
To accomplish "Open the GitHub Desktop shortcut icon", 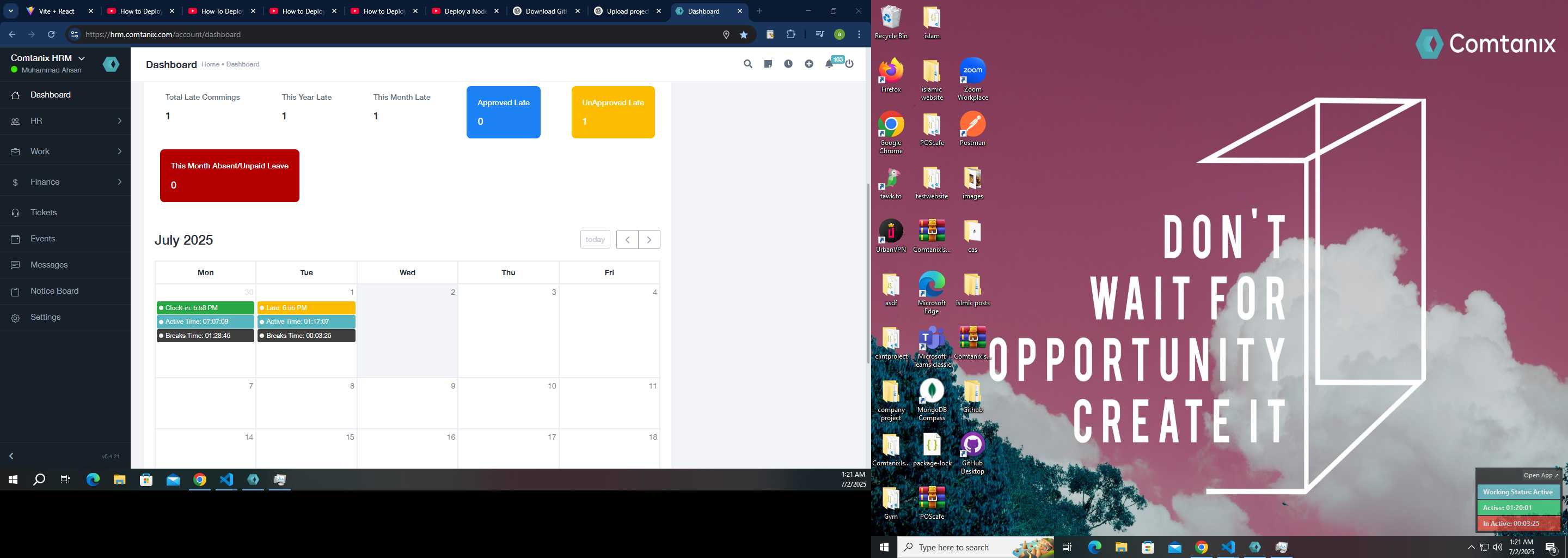I will tap(972, 454).
